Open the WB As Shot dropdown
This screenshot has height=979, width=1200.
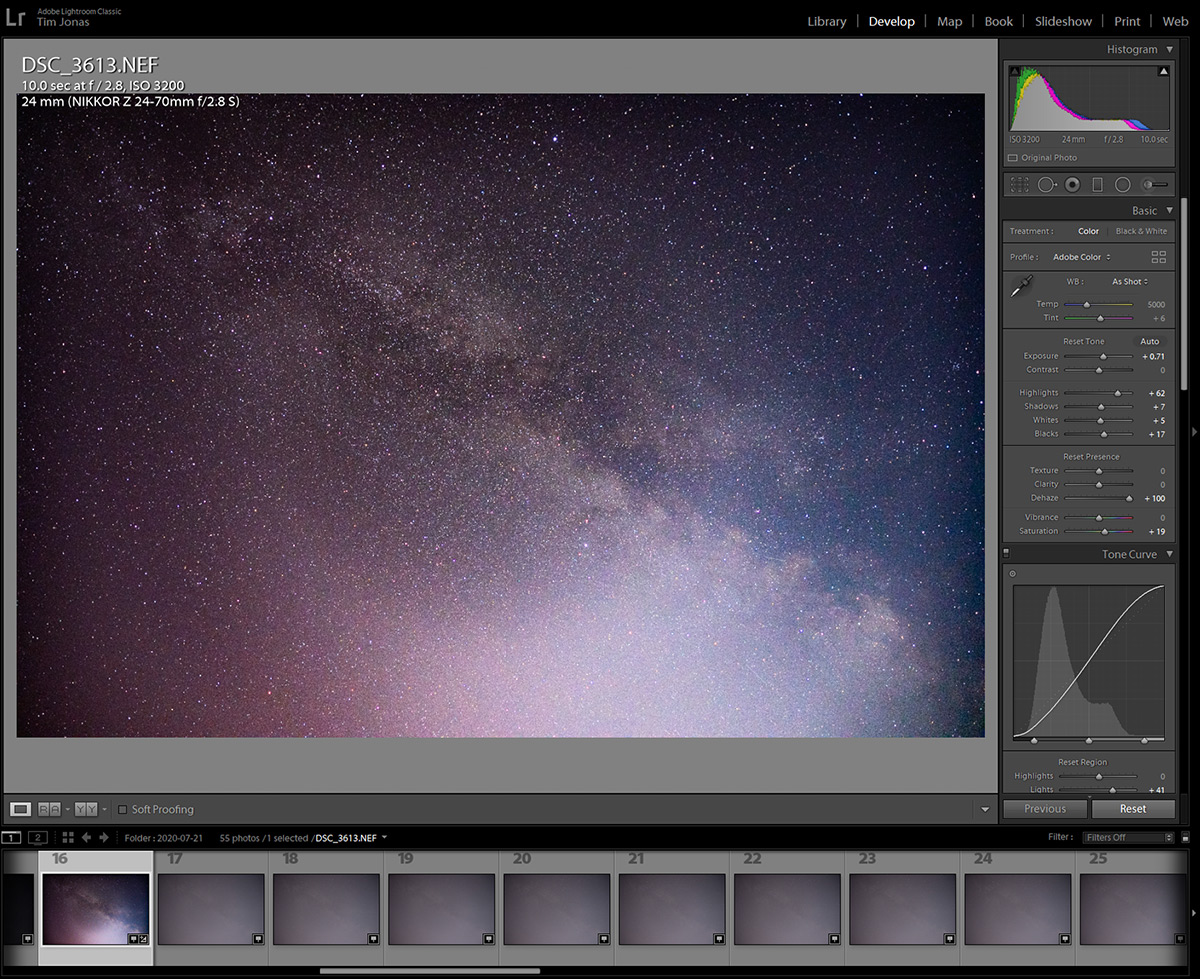1128,281
